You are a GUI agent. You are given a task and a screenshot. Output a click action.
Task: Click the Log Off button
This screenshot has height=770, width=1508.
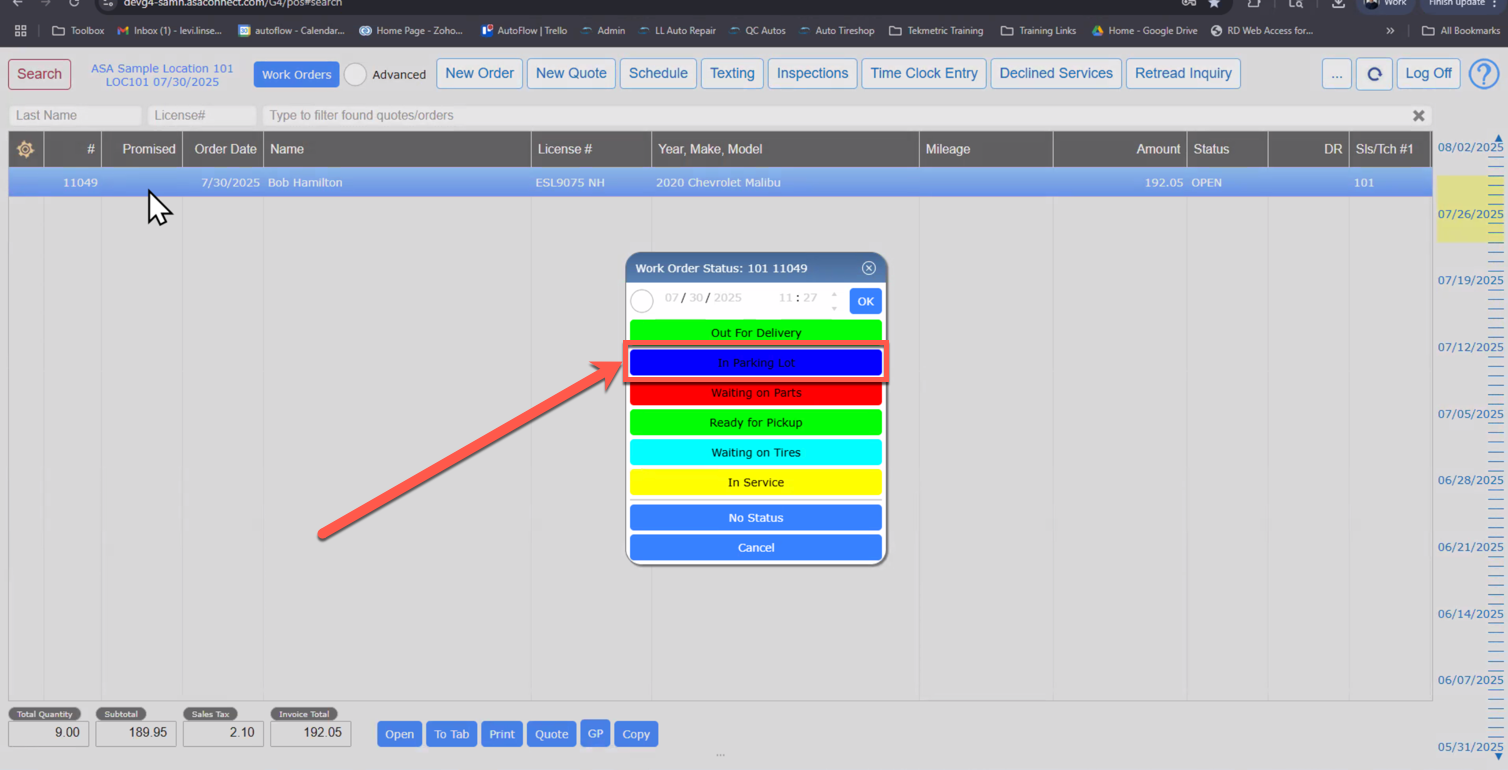click(x=1428, y=74)
